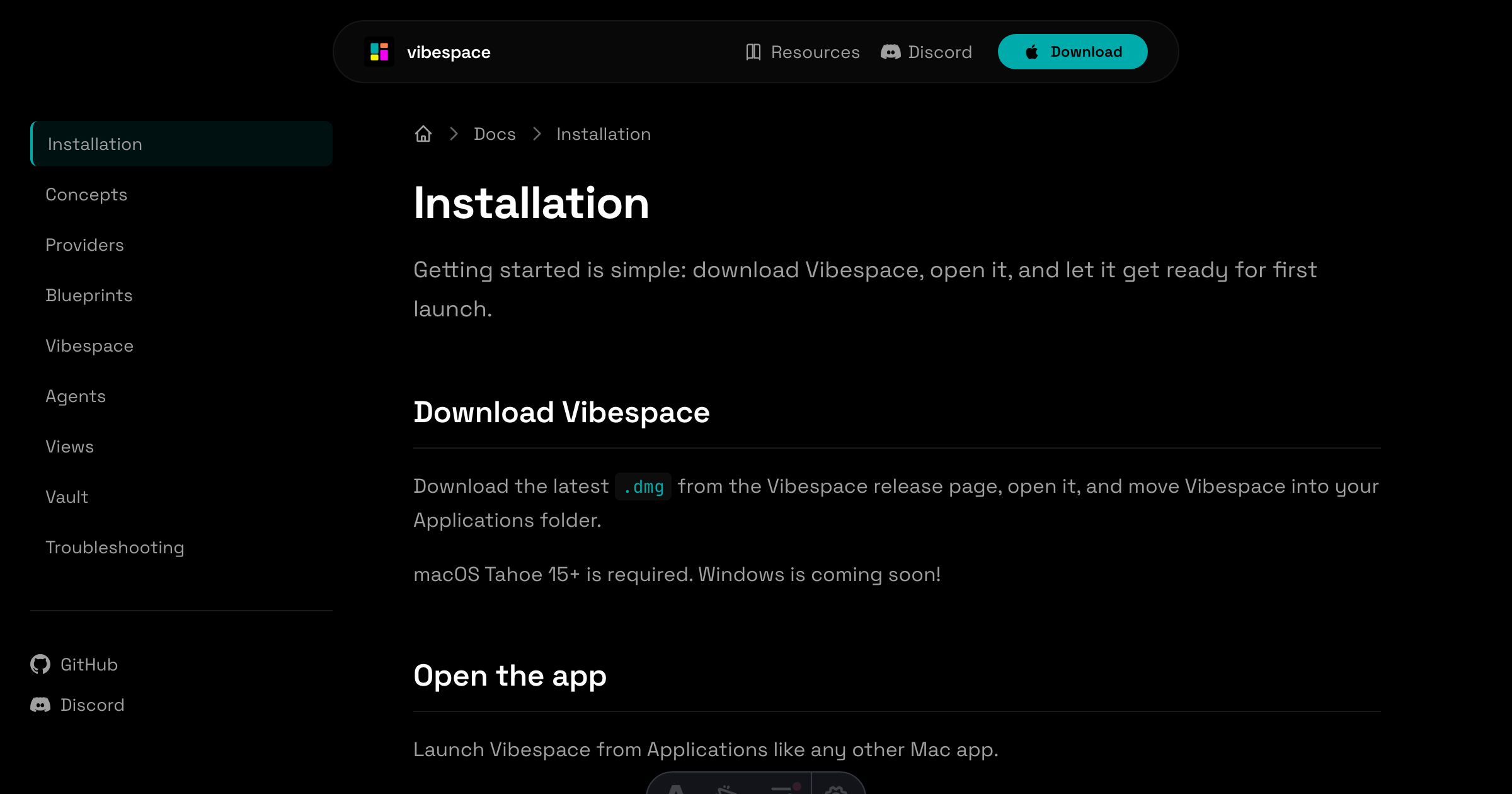Click the macOS Tahoe requirement text
The height and width of the screenshot is (794, 1512).
coord(677,574)
